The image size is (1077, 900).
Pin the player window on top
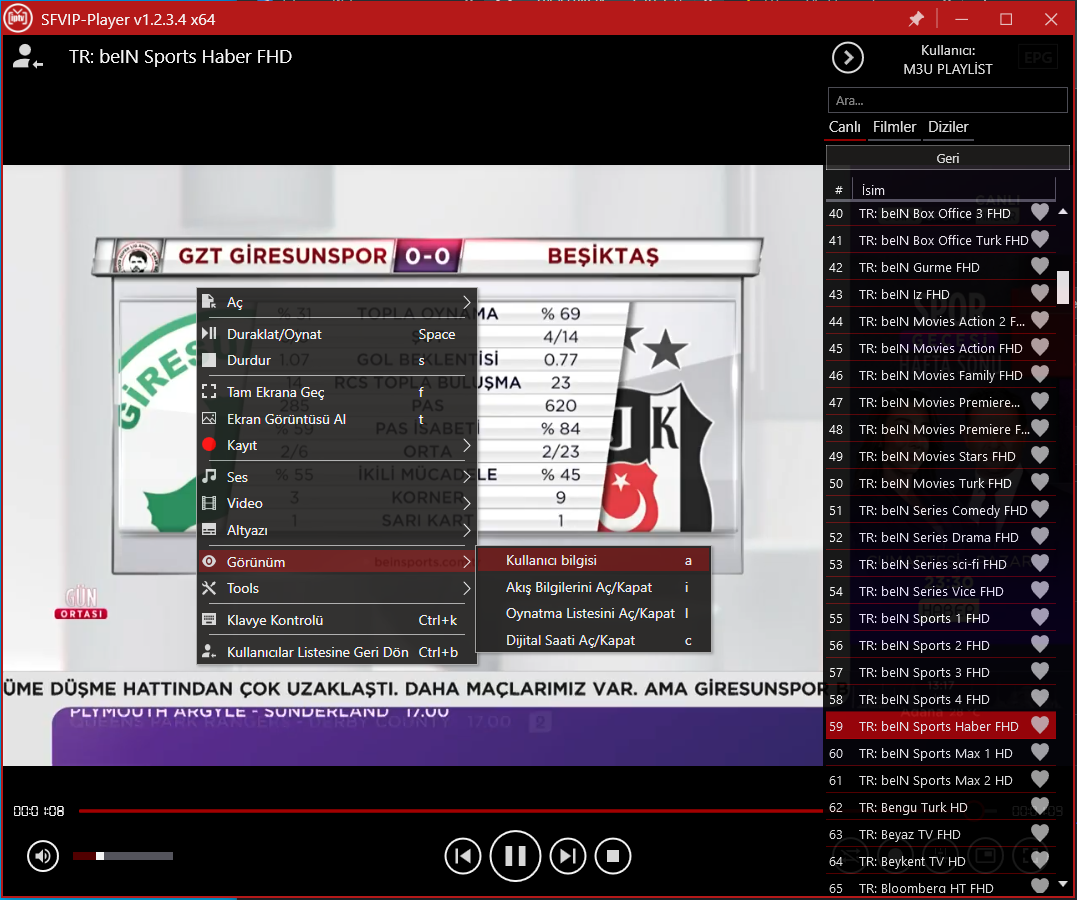click(916, 19)
